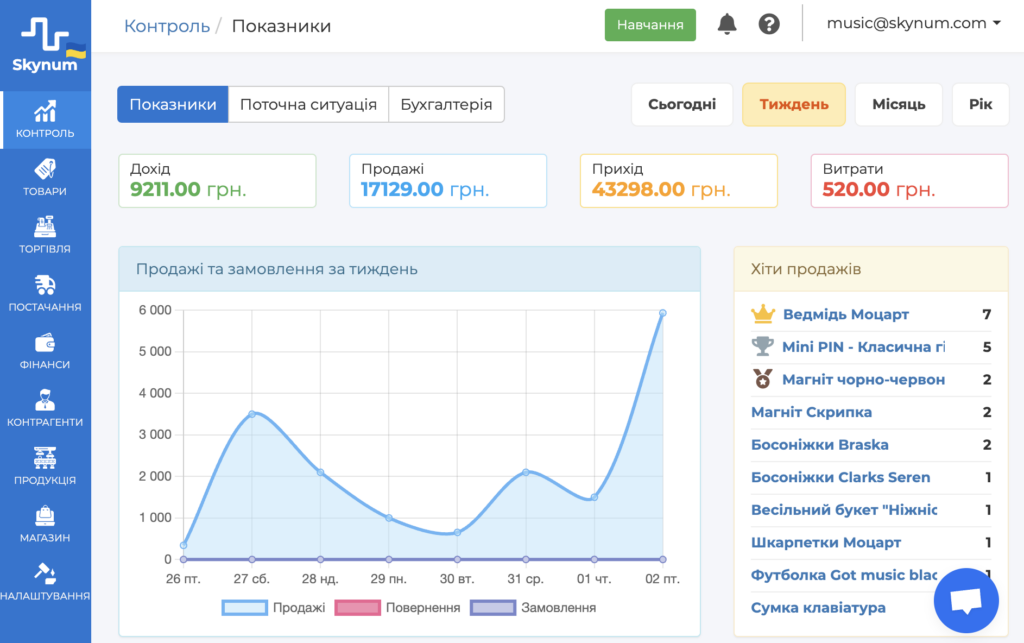The image size is (1024, 643).
Task: Switch to the Показники tab
Action: (173, 104)
